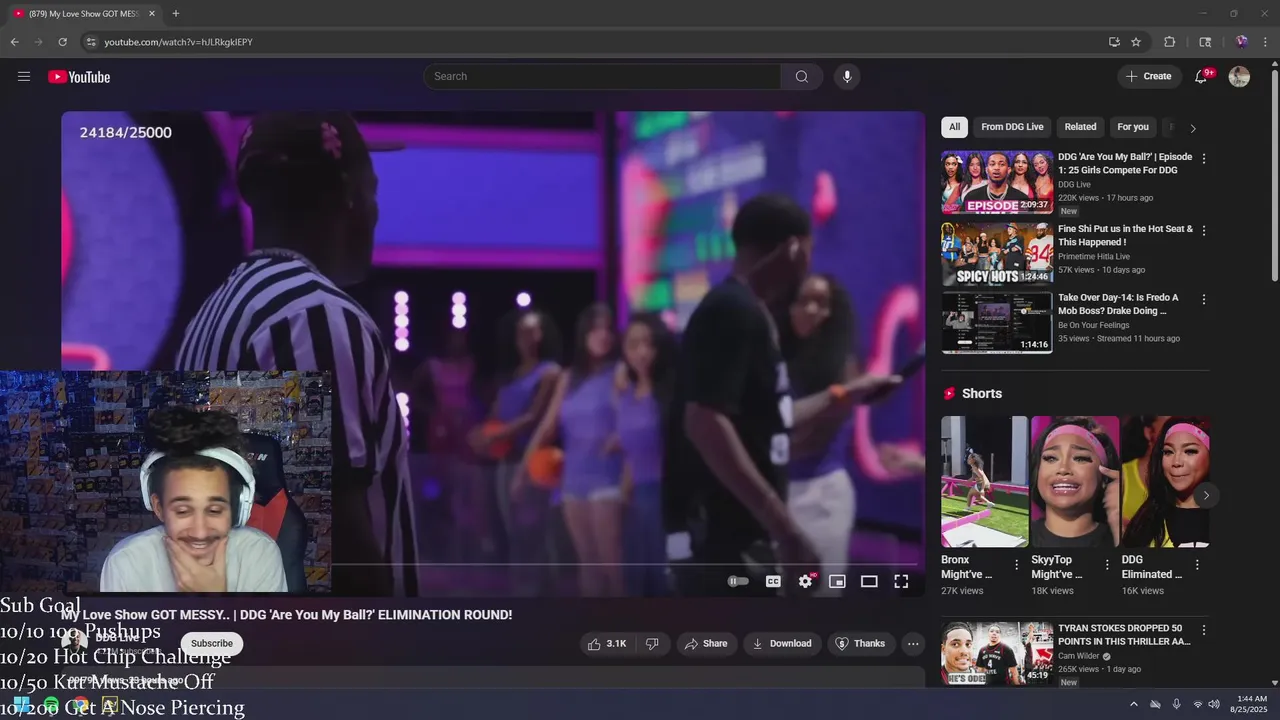Send Thanks to the creator
This screenshot has height=720, width=1280.
(x=860, y=644)
